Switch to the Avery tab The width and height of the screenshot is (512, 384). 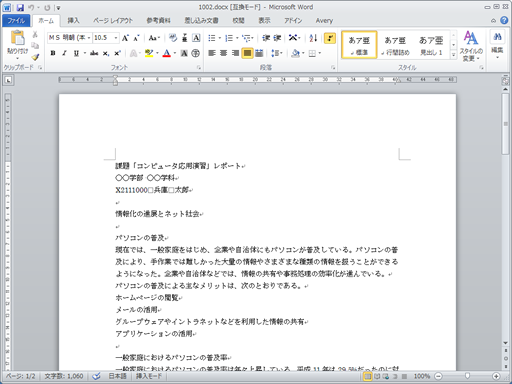tap(324, 21)
